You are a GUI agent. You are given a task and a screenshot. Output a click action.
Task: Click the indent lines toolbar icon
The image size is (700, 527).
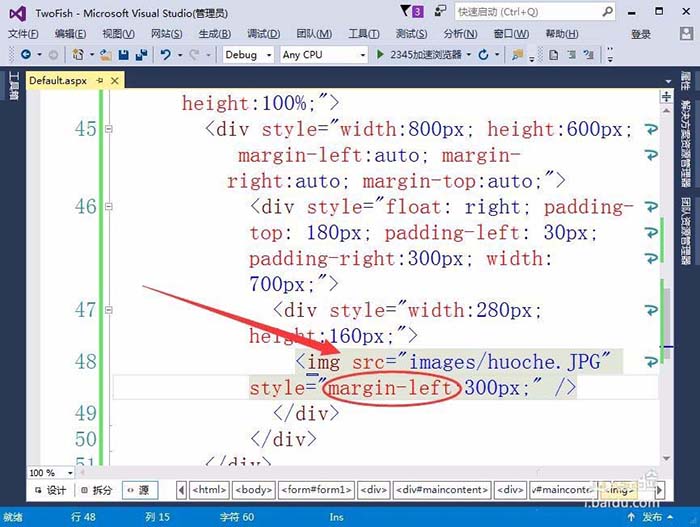[571, 55]
